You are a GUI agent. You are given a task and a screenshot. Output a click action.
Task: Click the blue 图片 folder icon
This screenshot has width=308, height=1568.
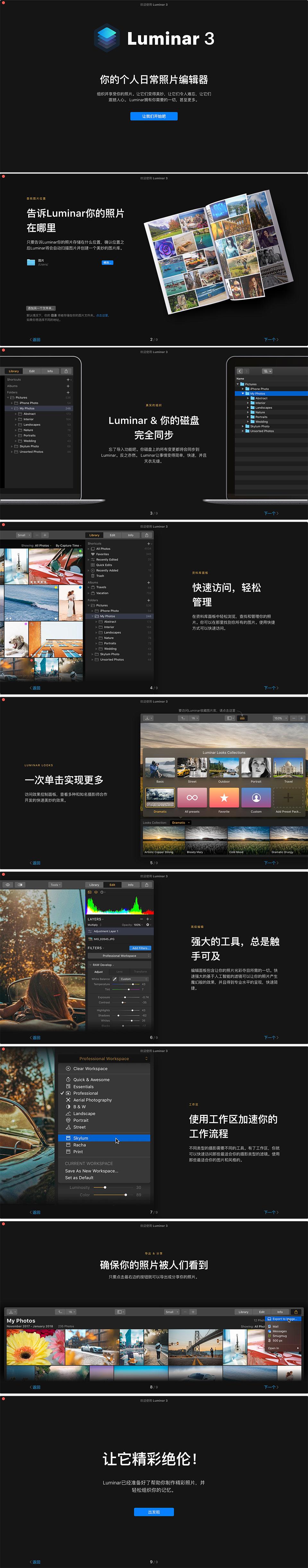(31, 262)
